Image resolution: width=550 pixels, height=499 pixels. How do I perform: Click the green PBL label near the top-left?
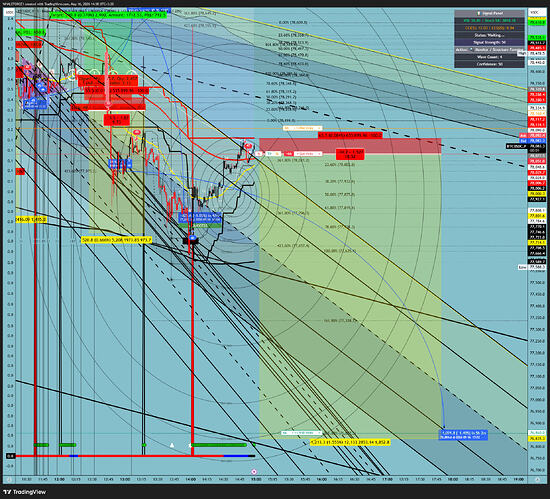30,33
